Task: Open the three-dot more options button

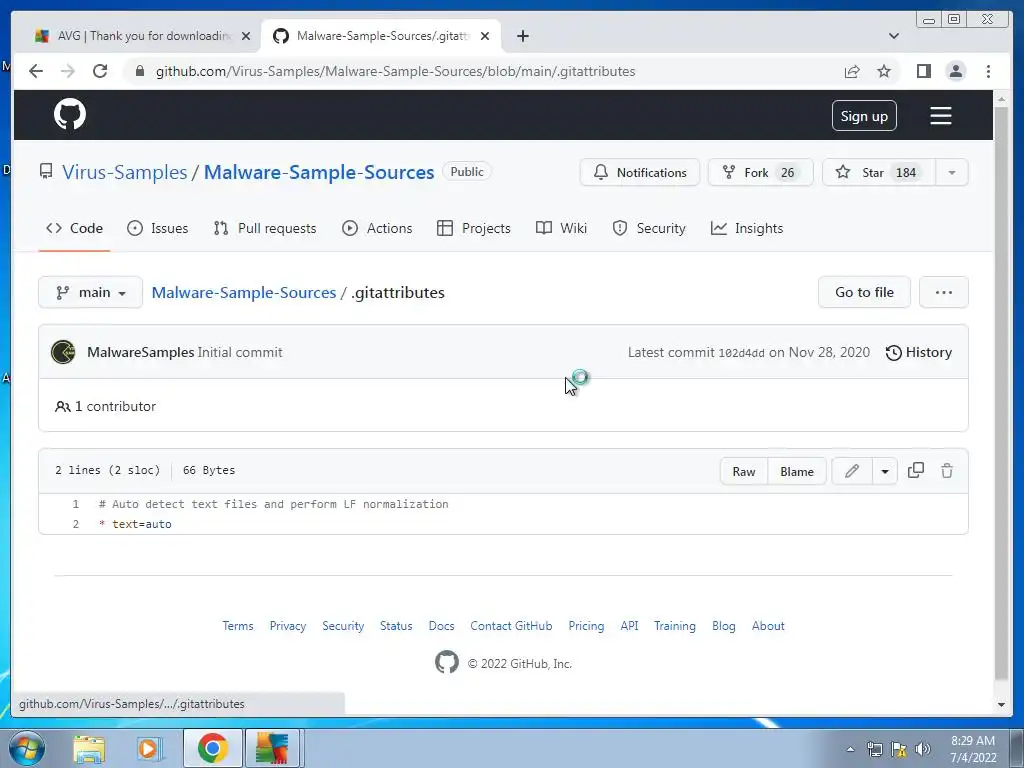Action: pos(943,292)
